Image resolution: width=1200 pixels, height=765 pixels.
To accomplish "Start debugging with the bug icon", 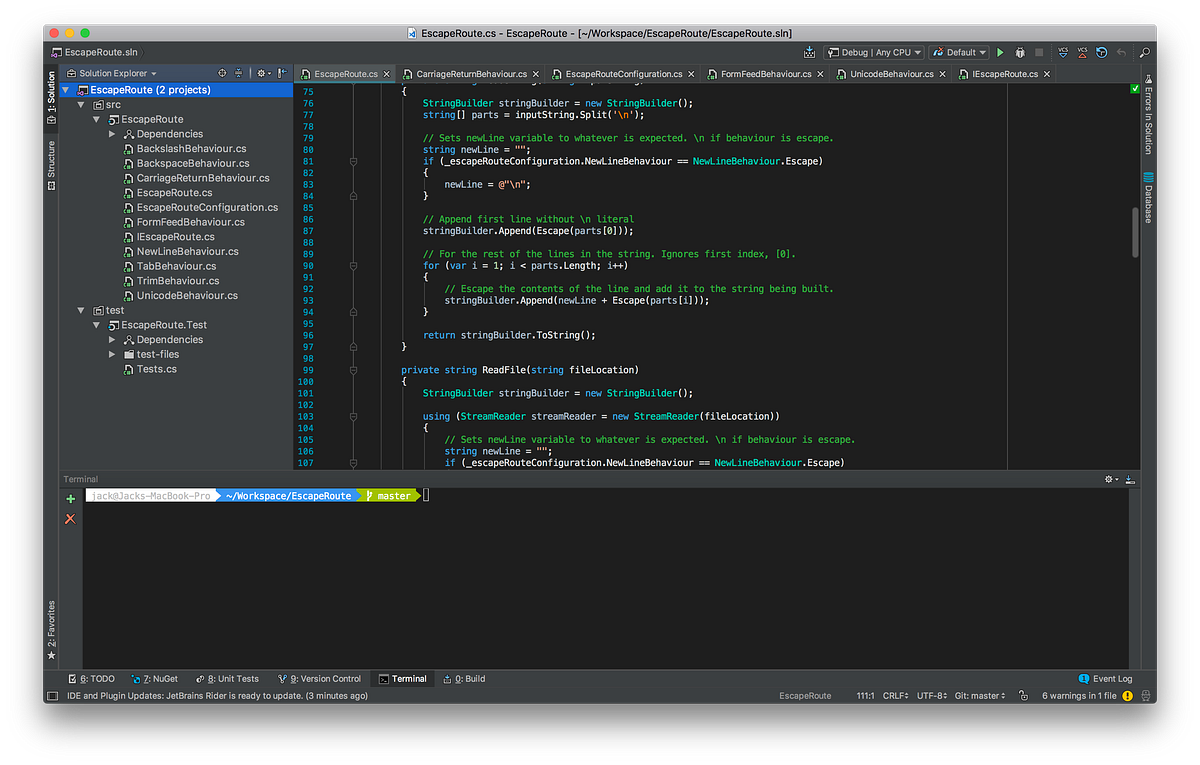I will tap(1020, 52).
